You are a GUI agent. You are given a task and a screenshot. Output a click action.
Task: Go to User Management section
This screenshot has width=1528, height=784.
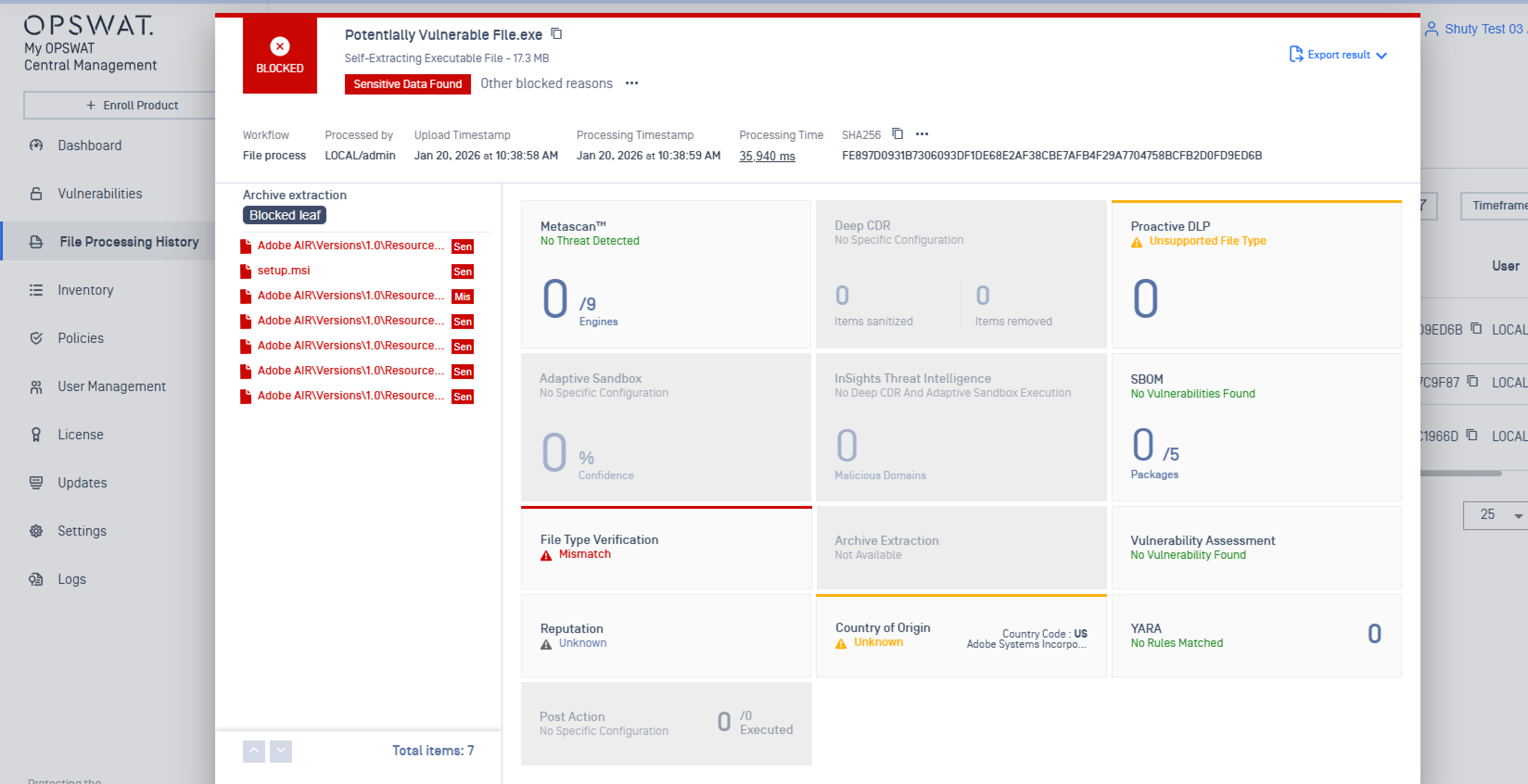pos(112,386)
